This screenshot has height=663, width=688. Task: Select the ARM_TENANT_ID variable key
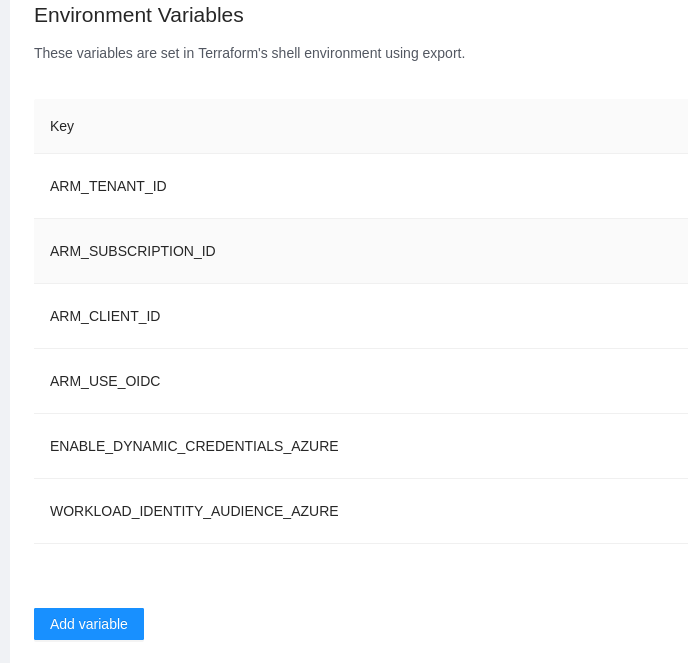[108, 186]
